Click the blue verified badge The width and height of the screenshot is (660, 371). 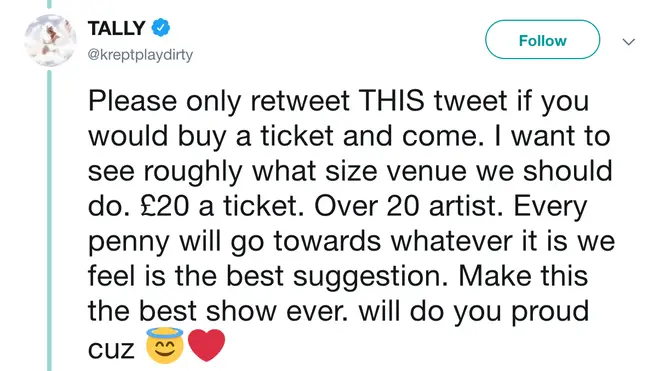[161, 28]
